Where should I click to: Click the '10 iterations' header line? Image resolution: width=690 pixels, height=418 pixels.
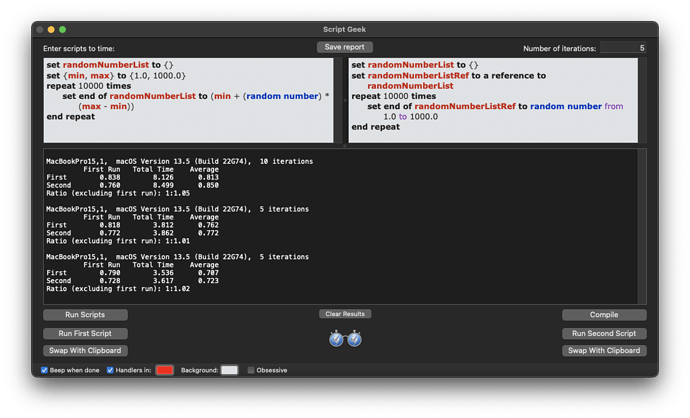coord(180,161)
